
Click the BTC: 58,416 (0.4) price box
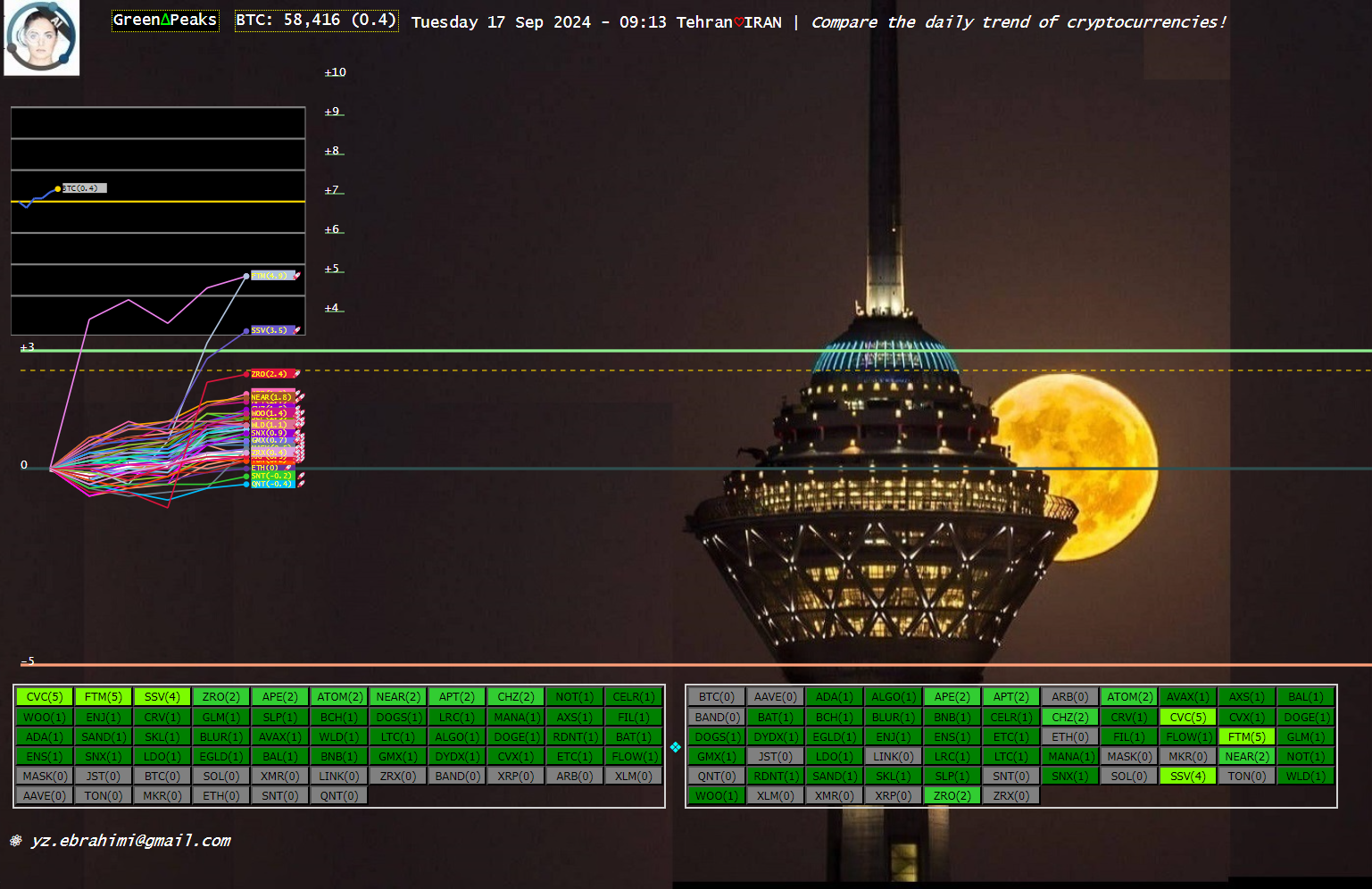click(x=317, y=20)
